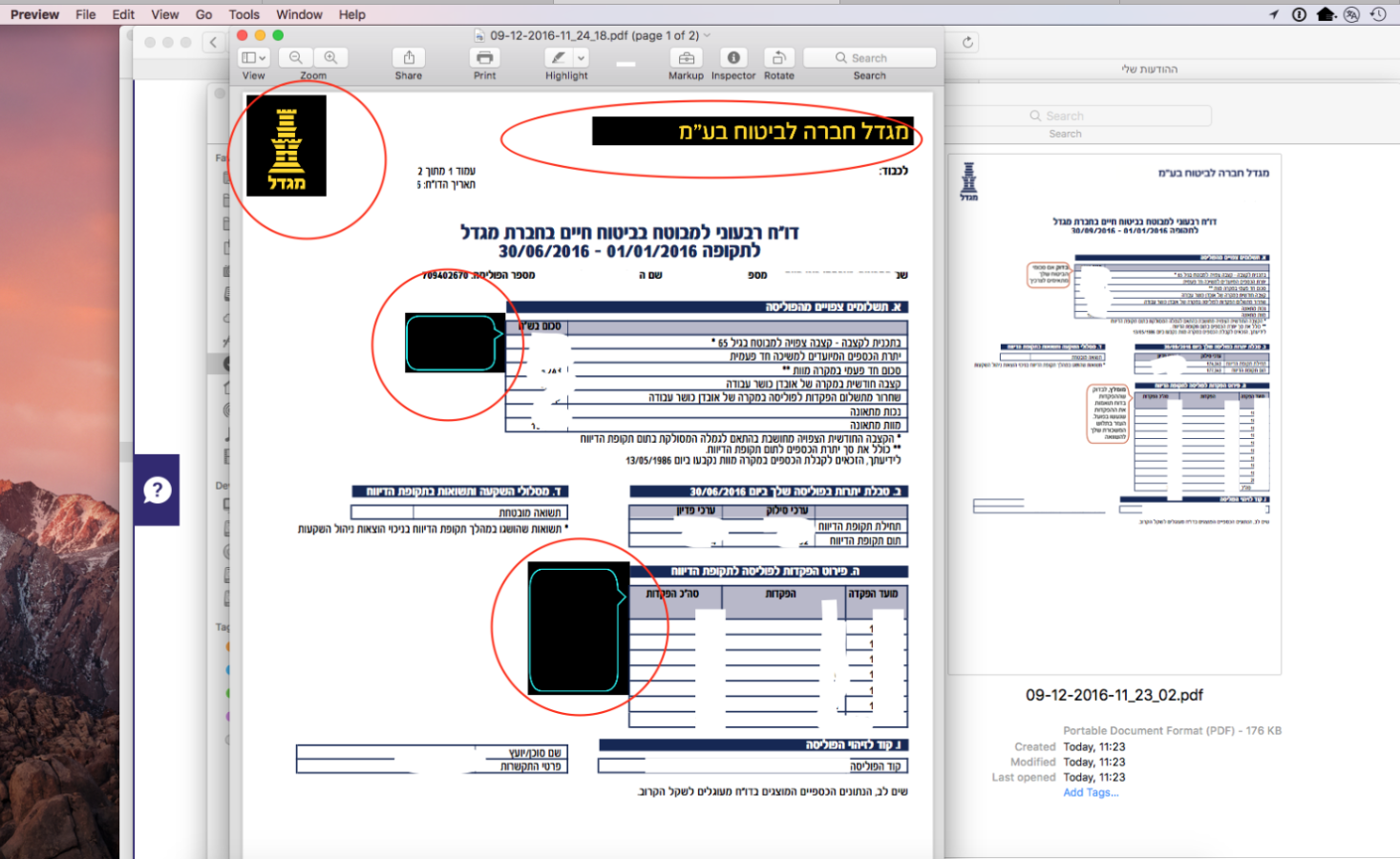Click the Share toolbar icon
Screen dimensions: 1400x859
coord(409,58)
